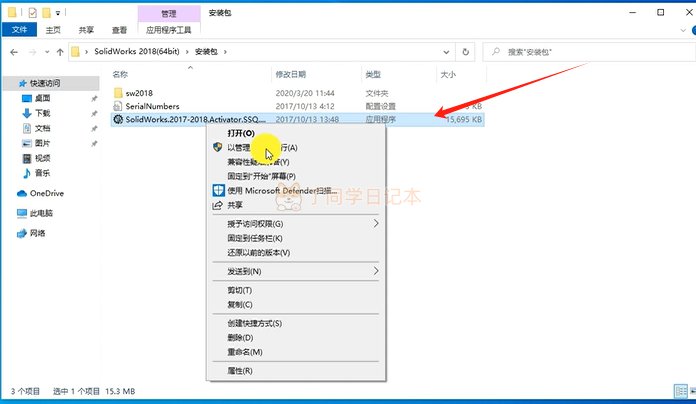Open OneDrive in the navigation pane

click(x=46, y=193)
